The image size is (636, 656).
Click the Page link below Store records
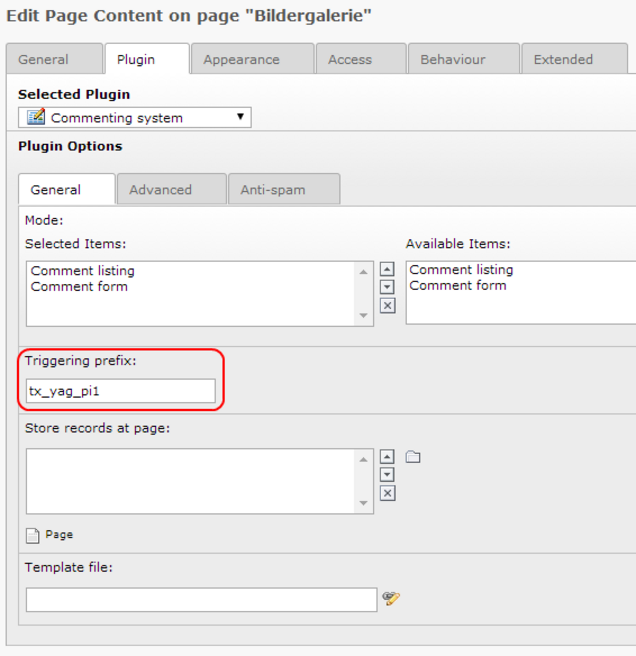click(x=58, y=535)
